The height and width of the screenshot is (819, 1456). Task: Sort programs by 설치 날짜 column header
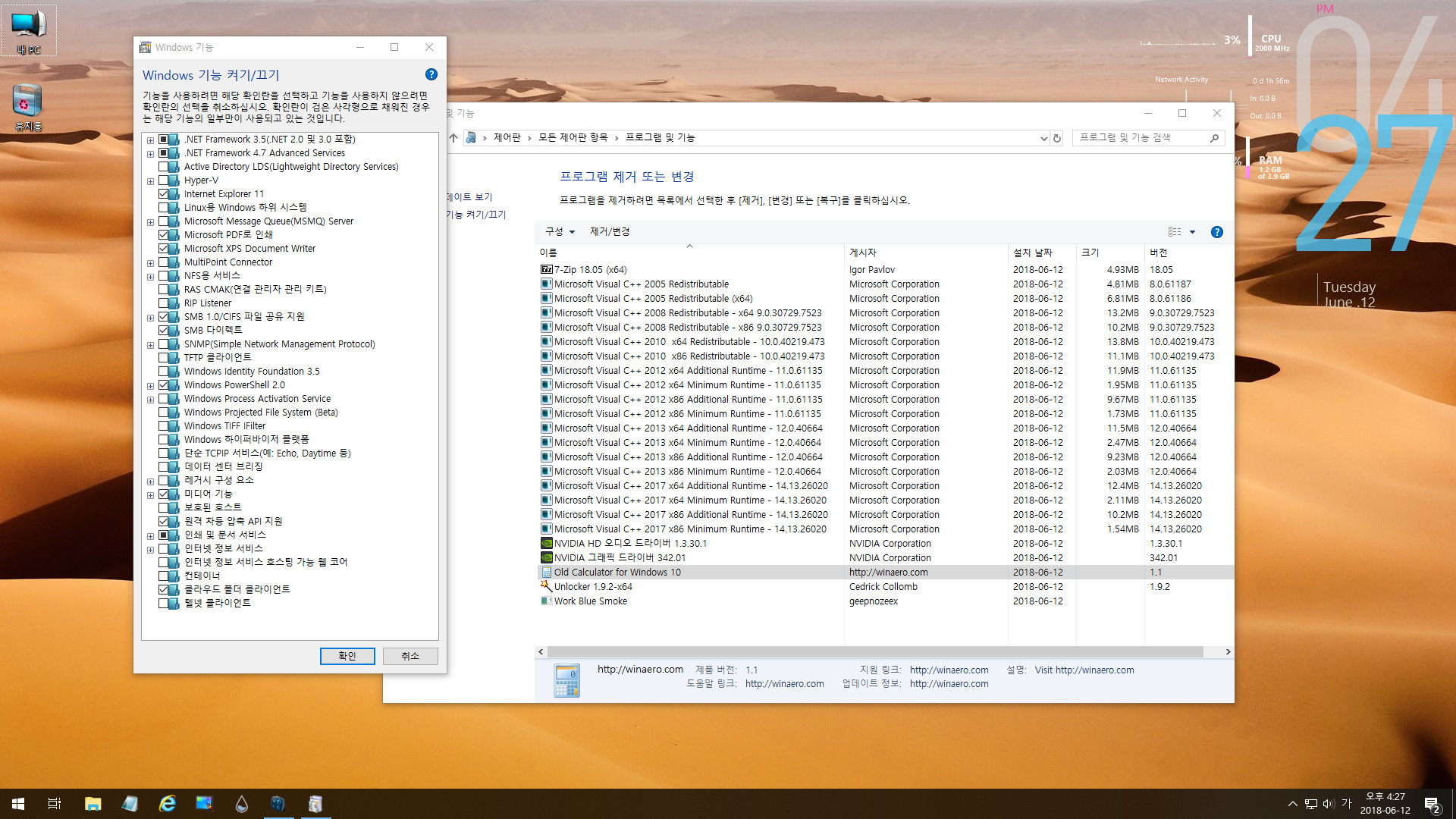pos(1042,253)
